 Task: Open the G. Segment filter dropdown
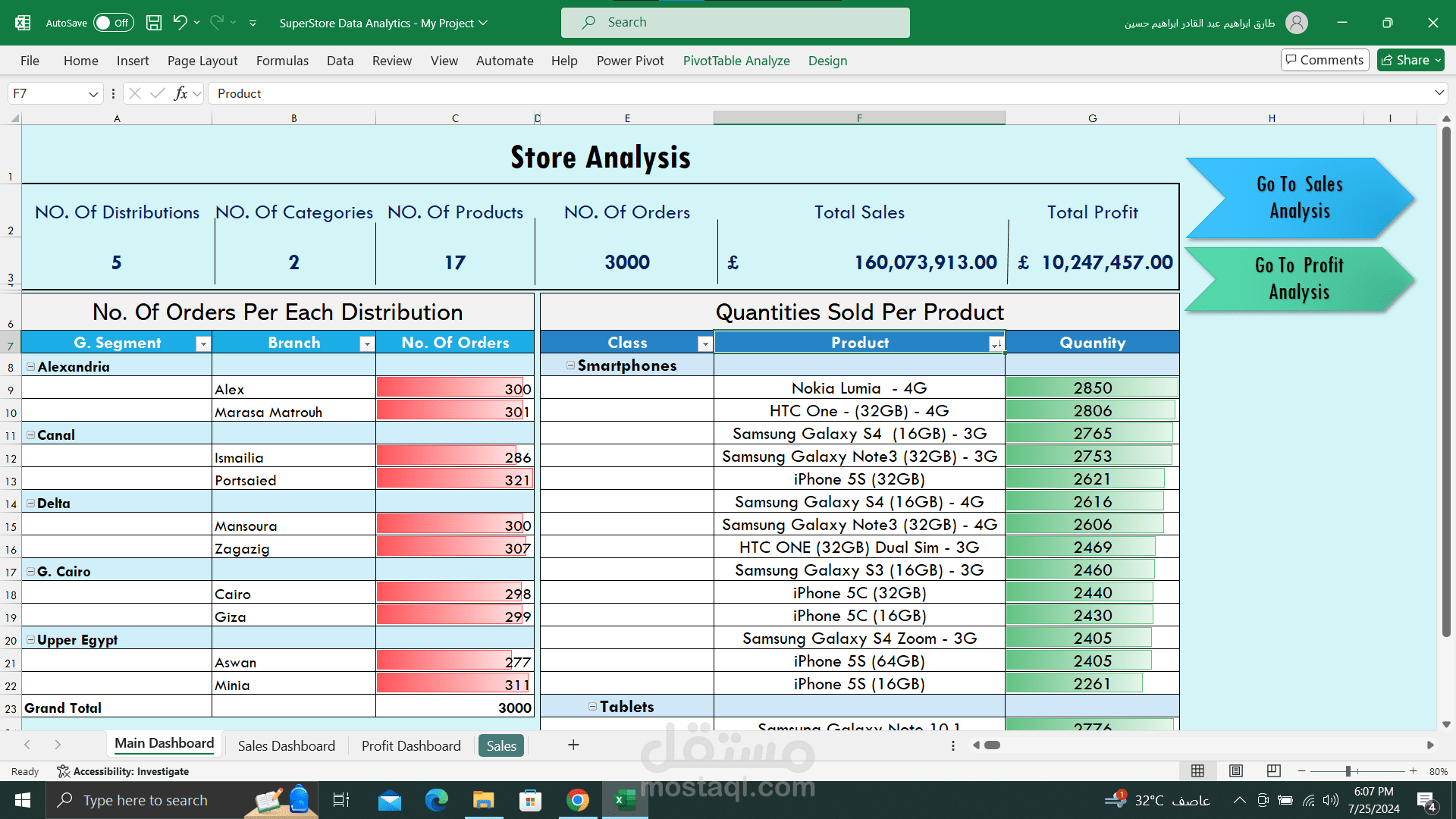point(202,344)
